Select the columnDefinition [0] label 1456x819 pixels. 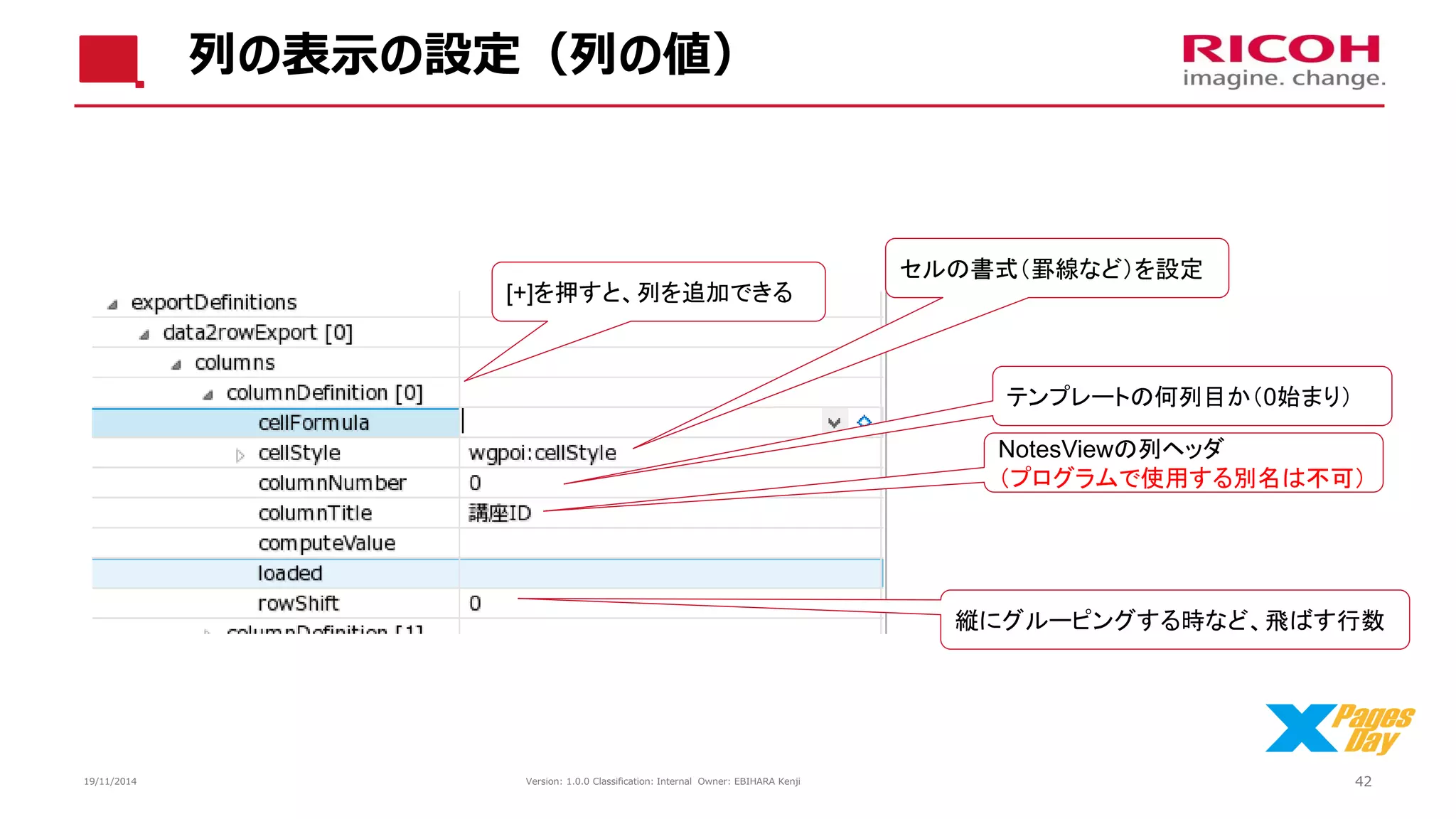[x=325, y=393]
